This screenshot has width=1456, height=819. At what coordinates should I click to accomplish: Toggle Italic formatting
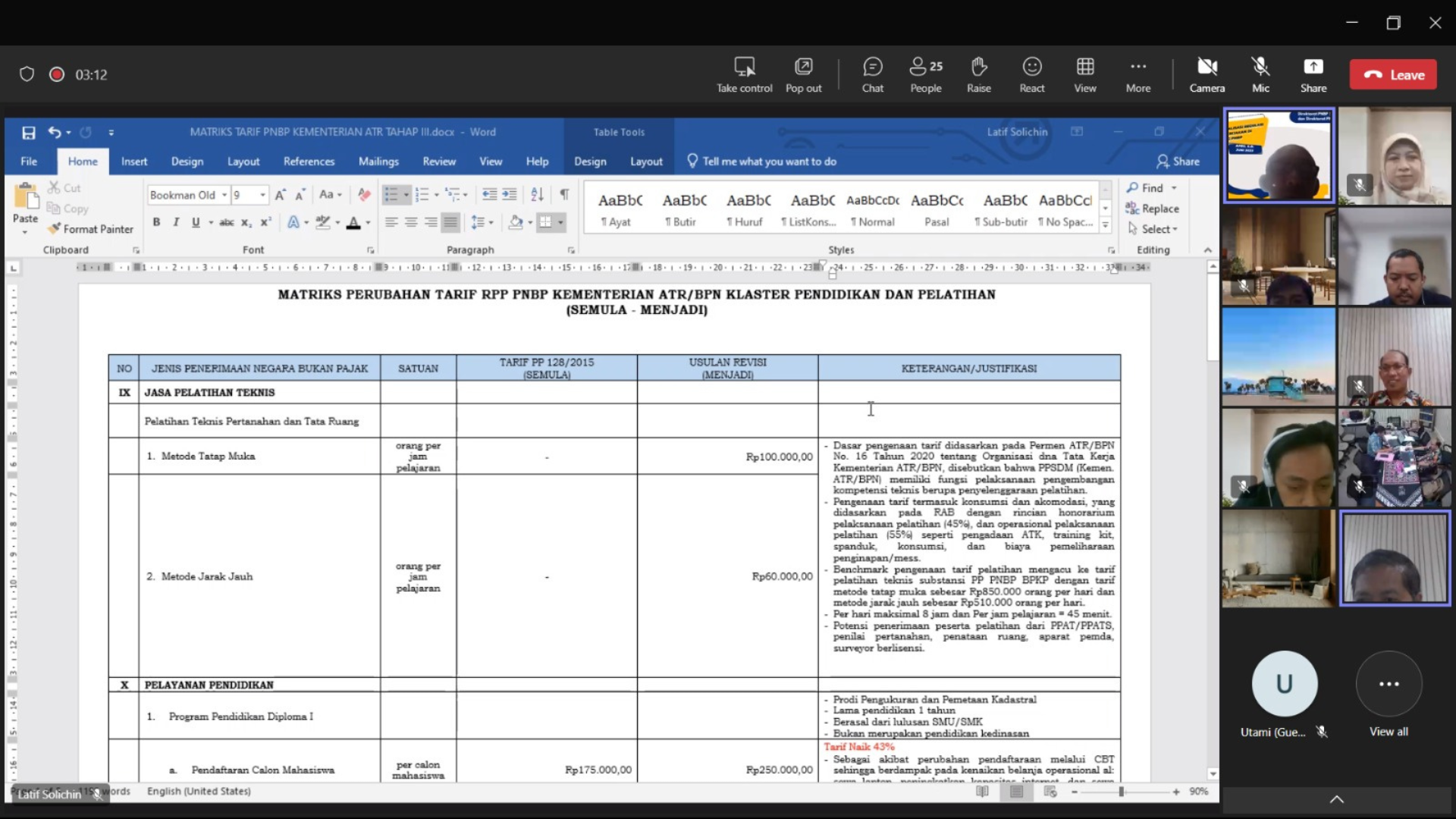(x=176, y=222)
